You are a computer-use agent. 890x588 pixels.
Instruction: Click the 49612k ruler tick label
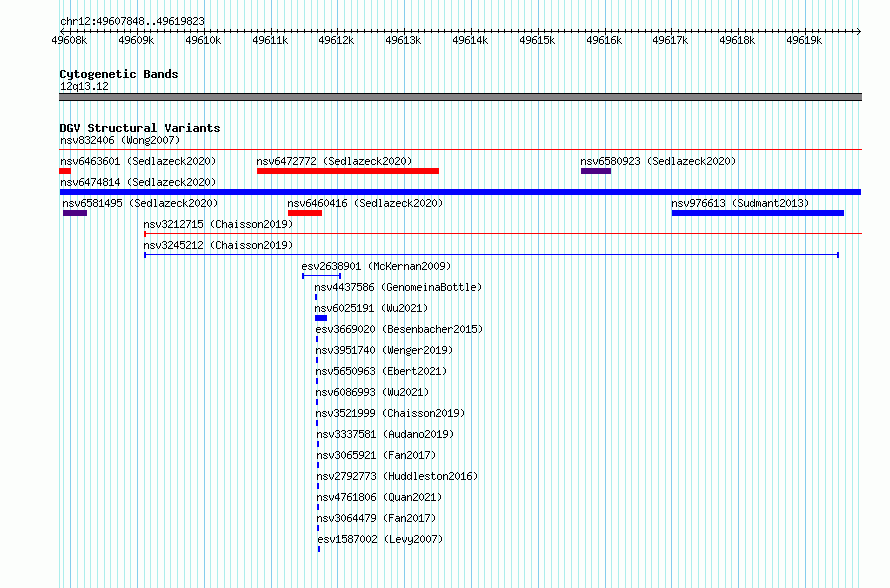click(x=337, y=40)
